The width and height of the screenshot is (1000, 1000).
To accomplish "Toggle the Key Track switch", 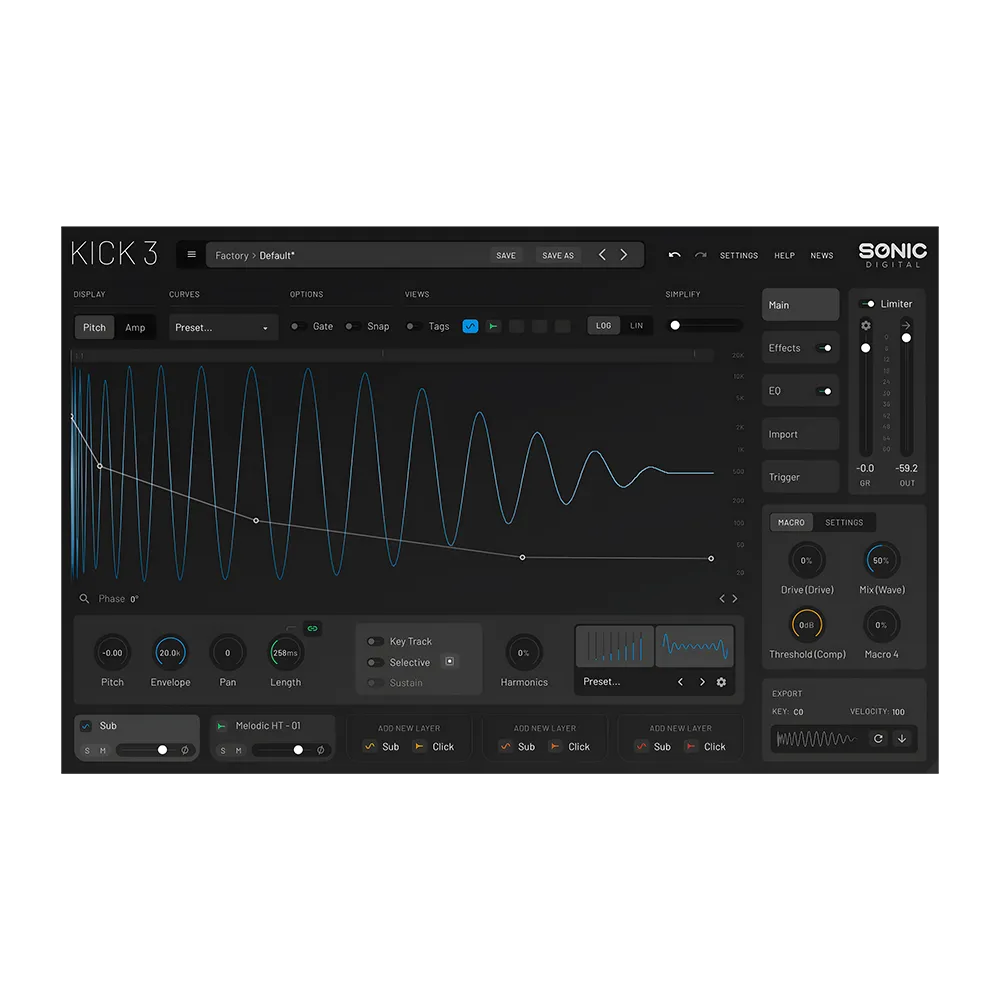I will (375, 641).
